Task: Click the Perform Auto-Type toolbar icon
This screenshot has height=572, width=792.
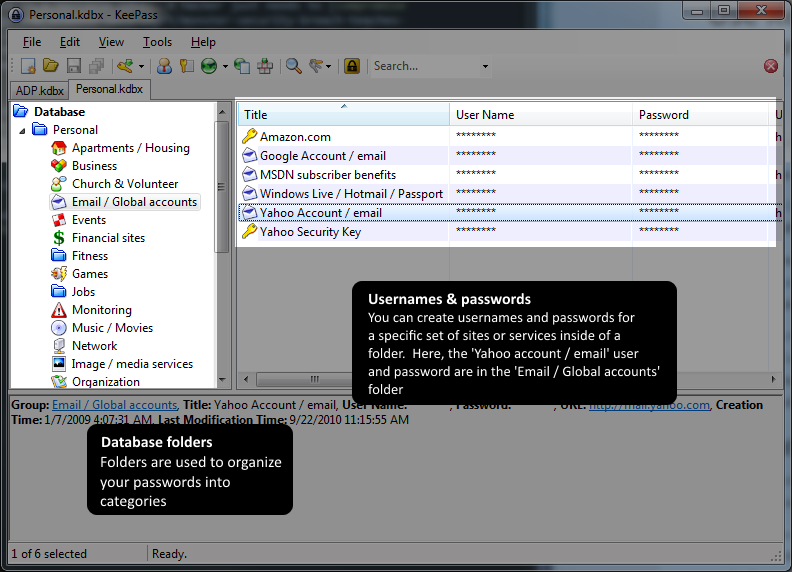Action: pos(265,66)
